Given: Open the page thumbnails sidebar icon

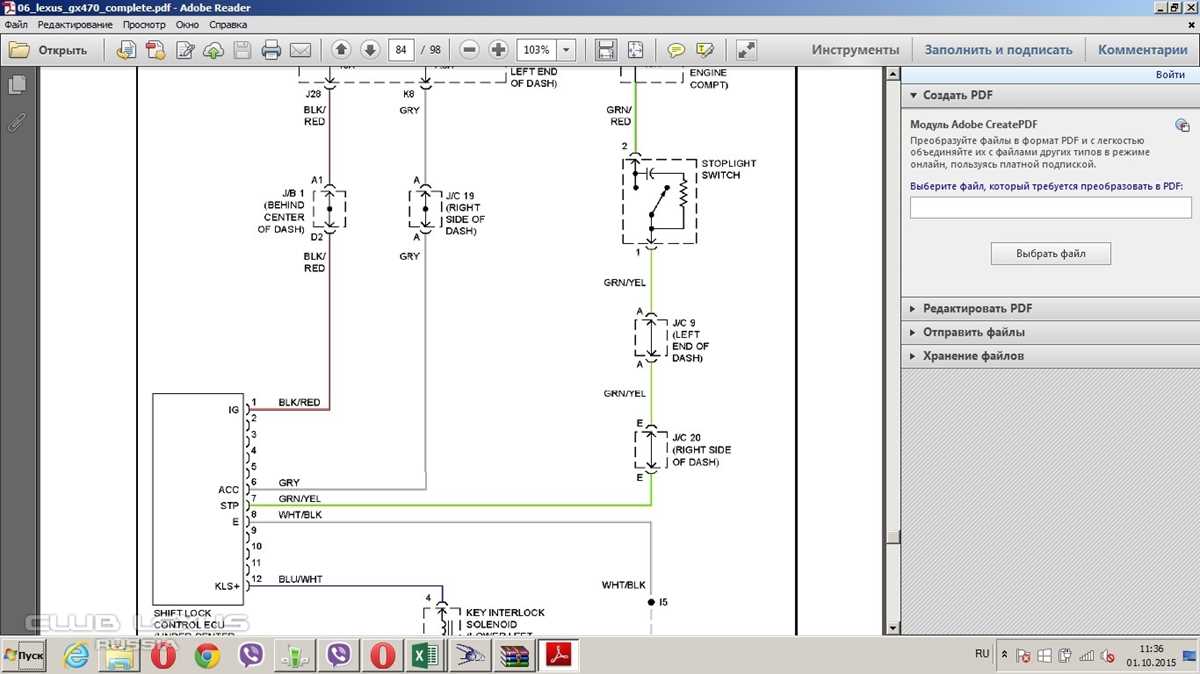Looking at the screenshot, I should tap(16, 86).
